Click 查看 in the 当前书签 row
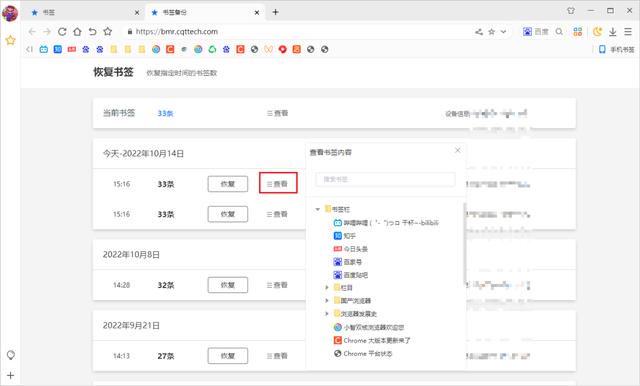The height and width of the screenshot is (386, 640). [x=278, y=113]
